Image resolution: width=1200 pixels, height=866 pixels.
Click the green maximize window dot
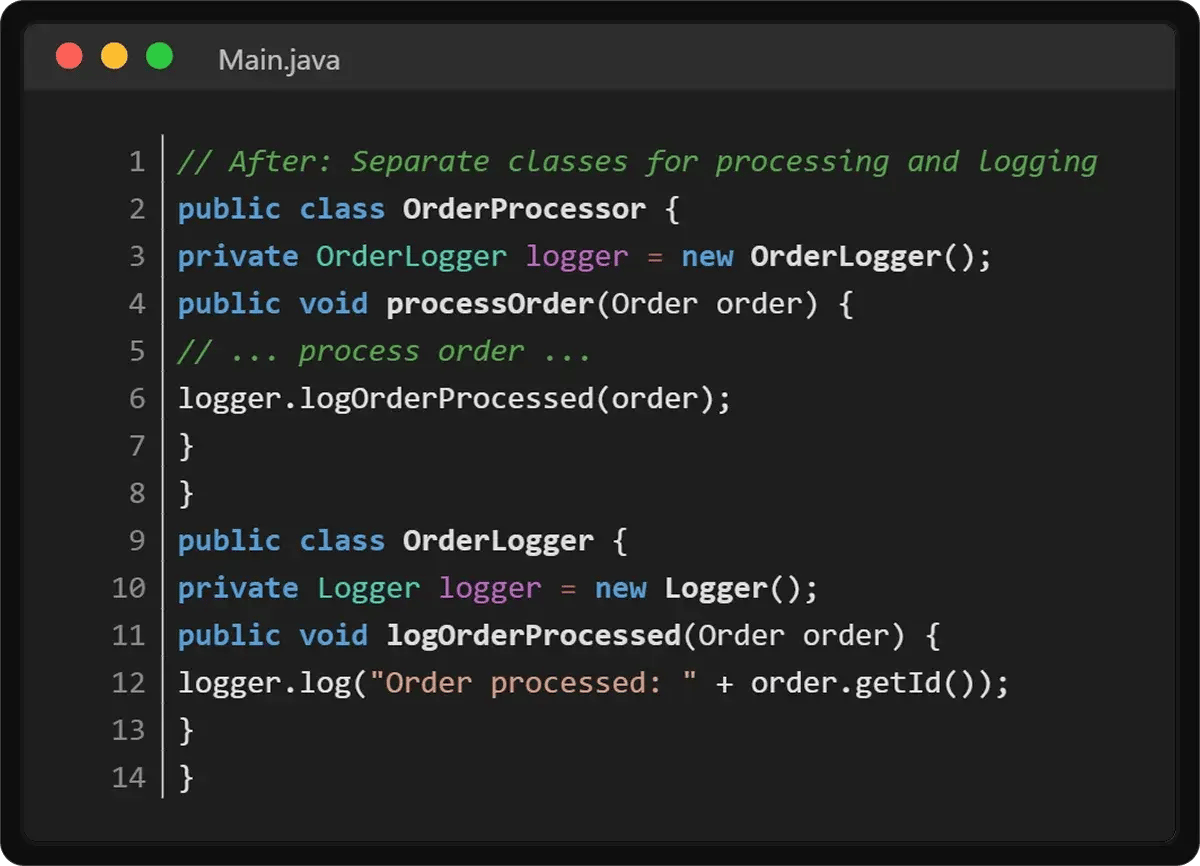tap(159, 56)
